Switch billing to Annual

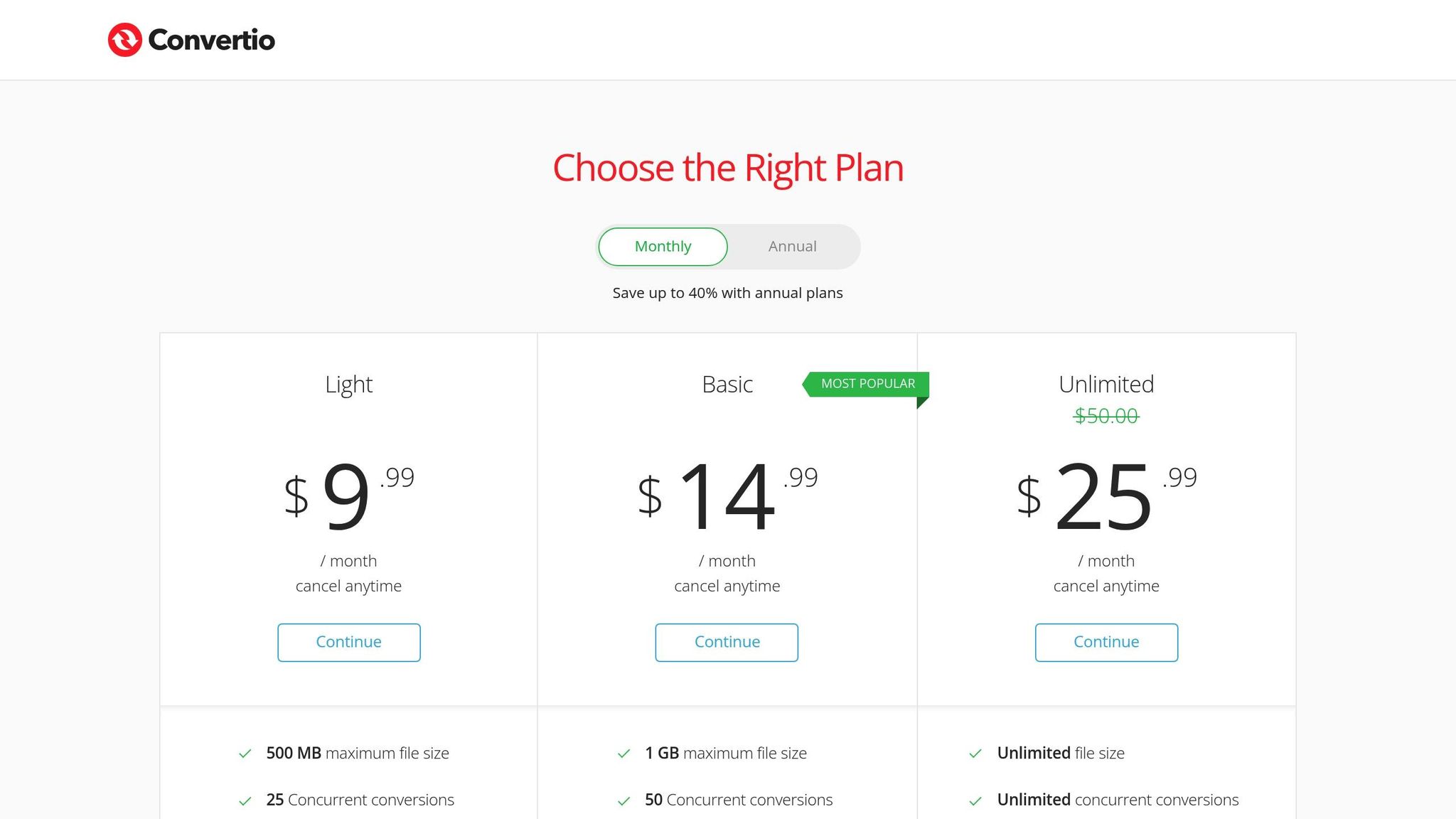point(792,247)
